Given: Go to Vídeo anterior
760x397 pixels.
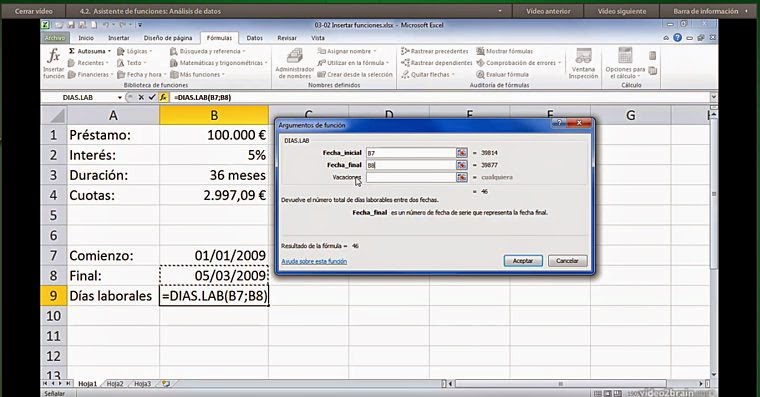Looking at the screenshot, I should [x=548, y=11].
